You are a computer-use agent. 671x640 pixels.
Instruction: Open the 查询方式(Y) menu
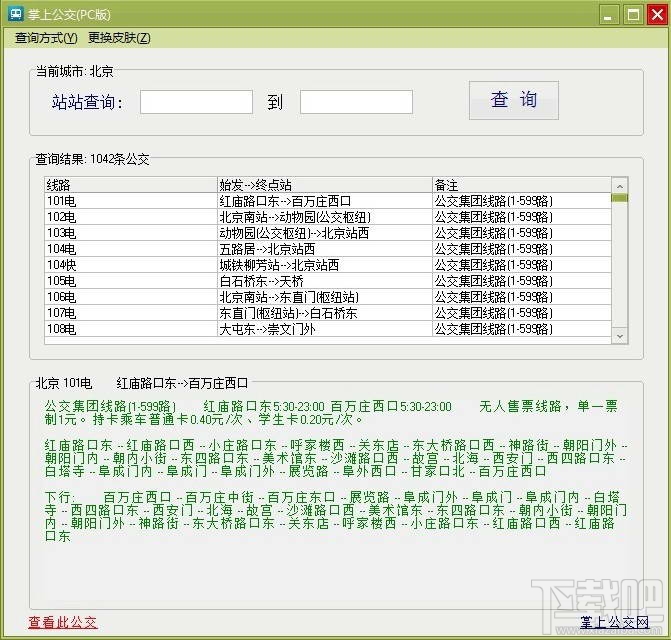(x=46, y=38)
